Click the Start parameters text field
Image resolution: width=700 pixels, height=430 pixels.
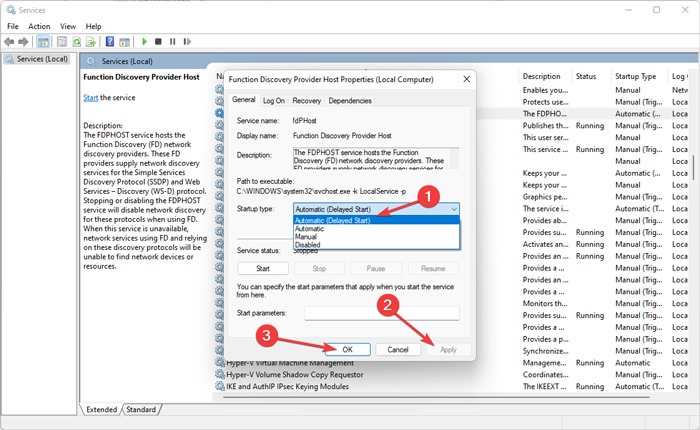coord(381,313)
